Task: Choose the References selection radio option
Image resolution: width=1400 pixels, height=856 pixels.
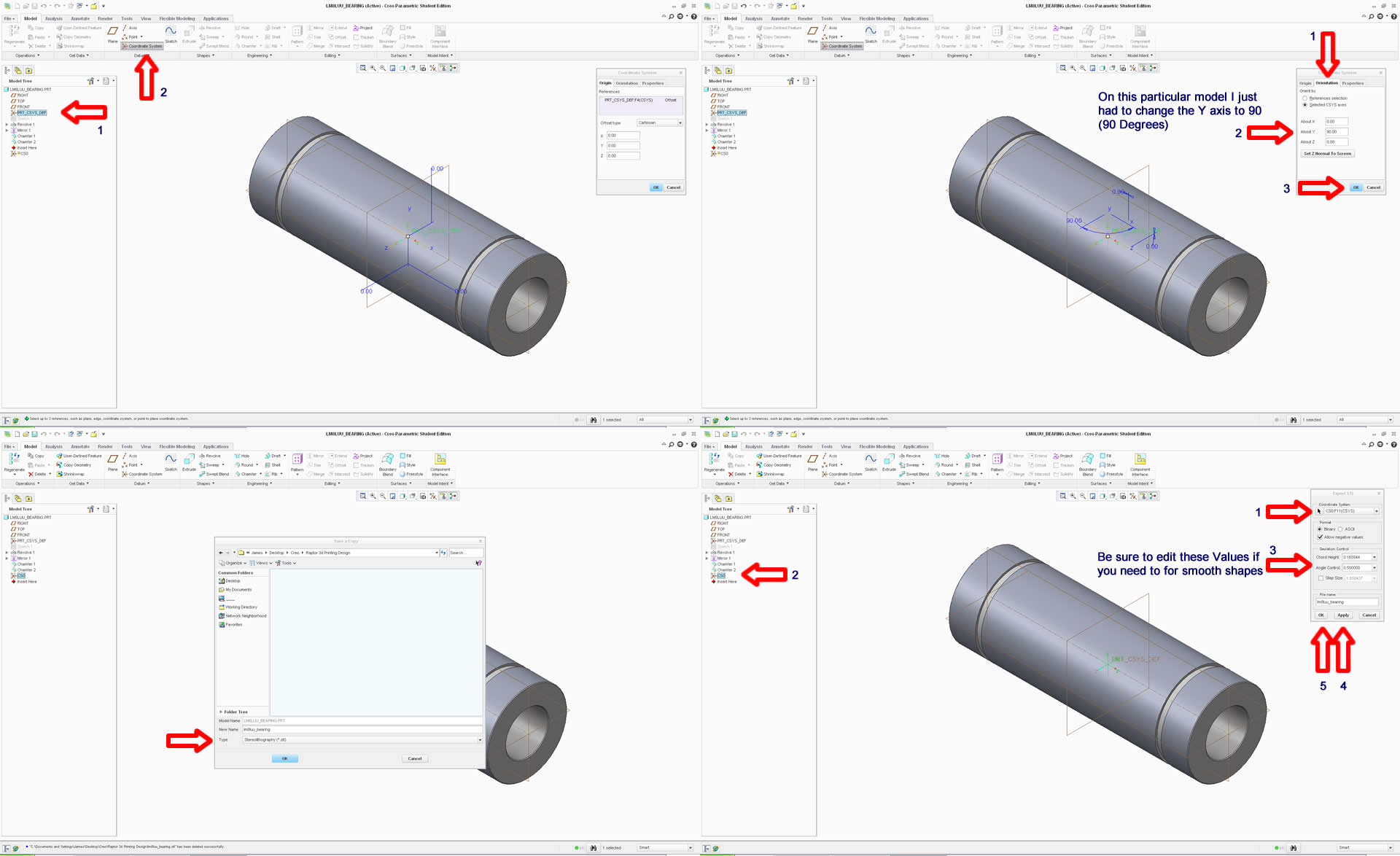Action: [1305, 98]
